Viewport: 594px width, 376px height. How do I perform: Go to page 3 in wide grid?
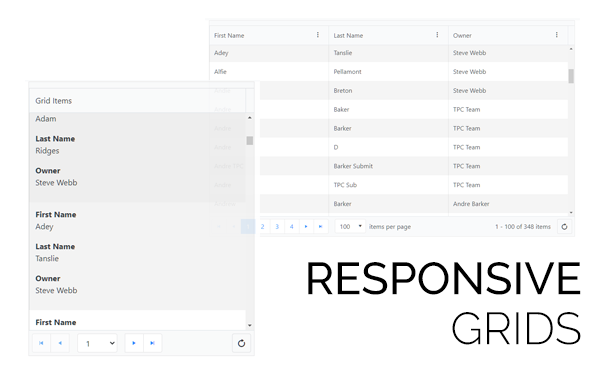tap(277, 226)
